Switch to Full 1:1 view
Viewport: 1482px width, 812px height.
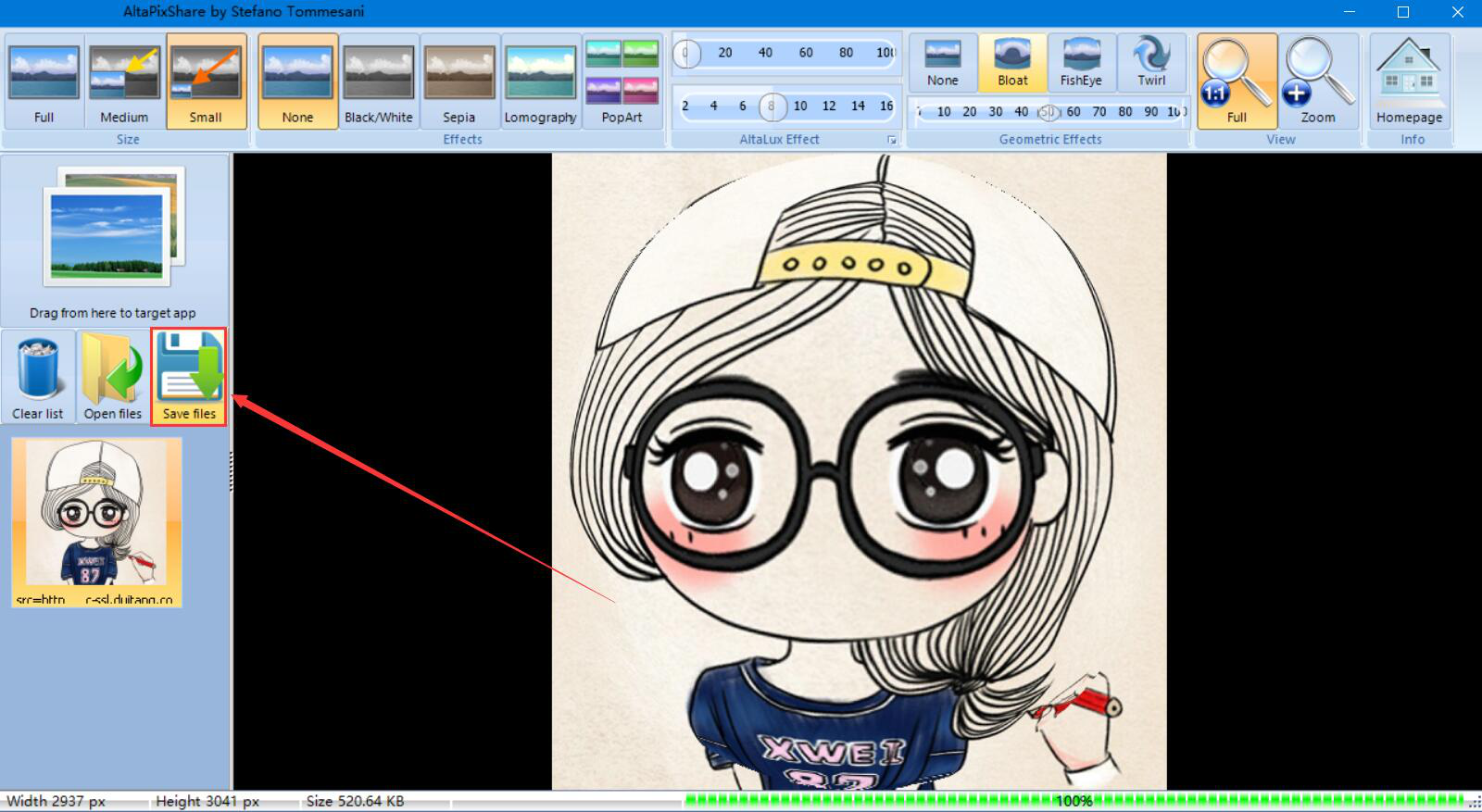click(x=1237, y=81)
